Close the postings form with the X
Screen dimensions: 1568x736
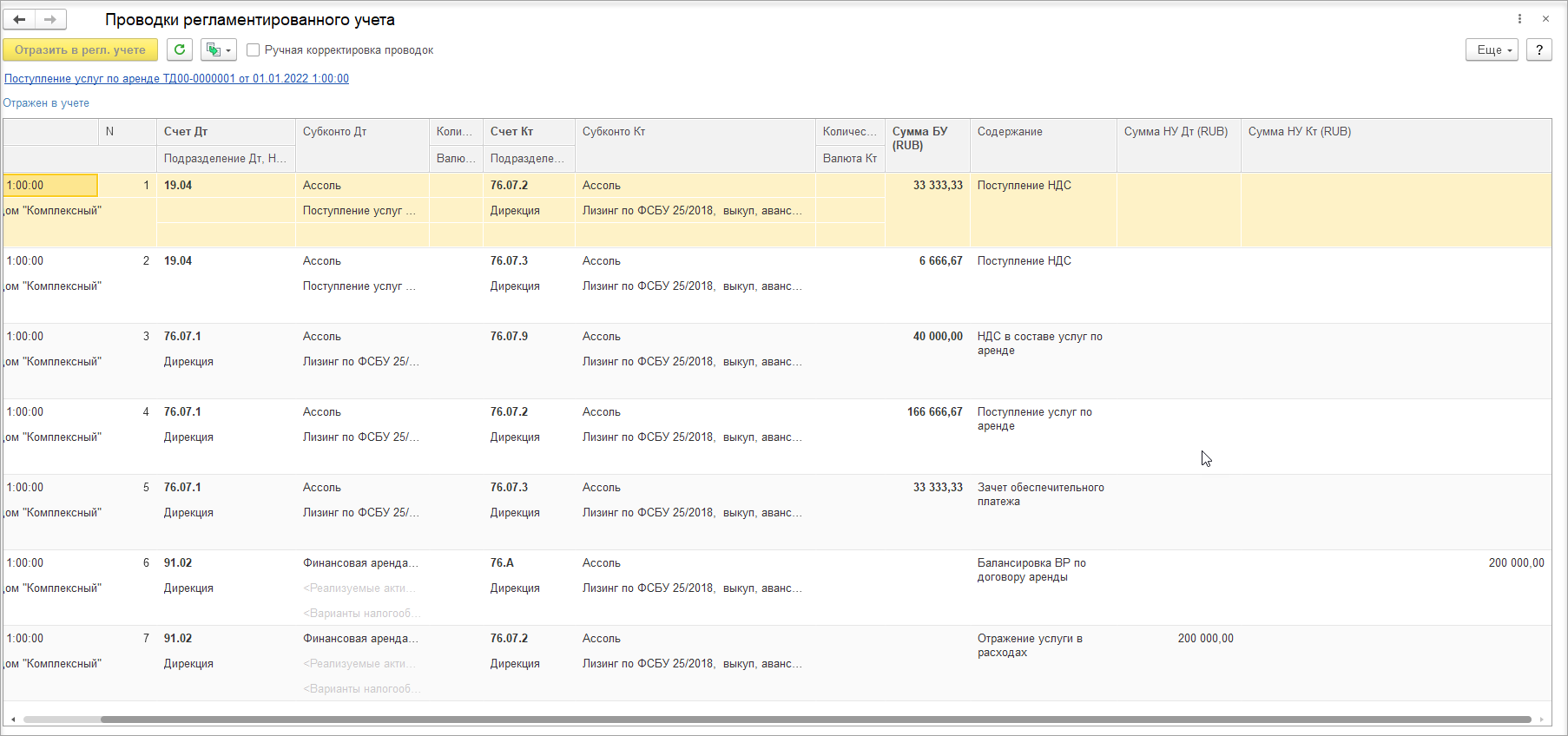coord(1545,19)
